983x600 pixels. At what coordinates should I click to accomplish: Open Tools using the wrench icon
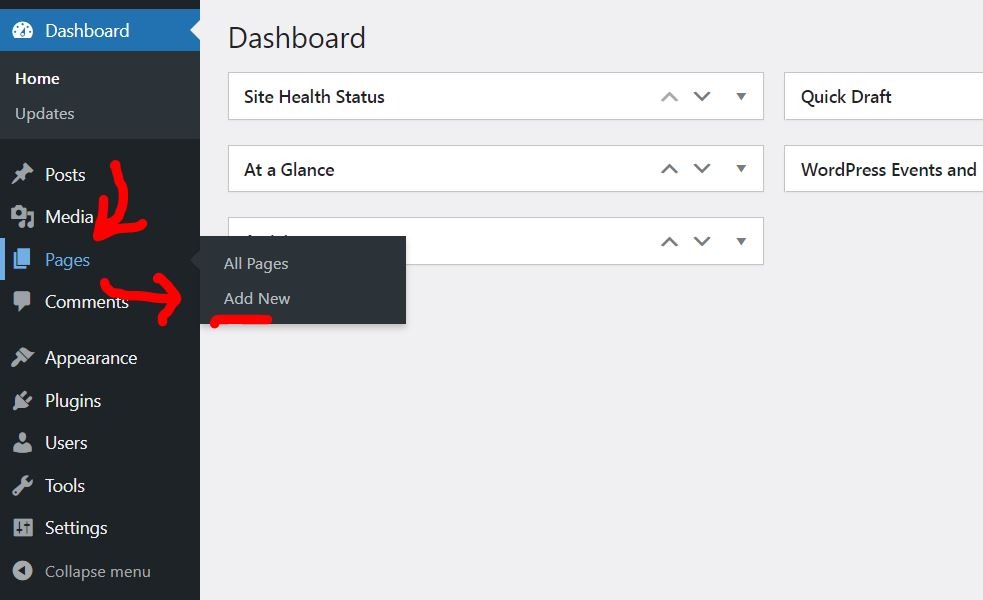[x=23, y=485]
